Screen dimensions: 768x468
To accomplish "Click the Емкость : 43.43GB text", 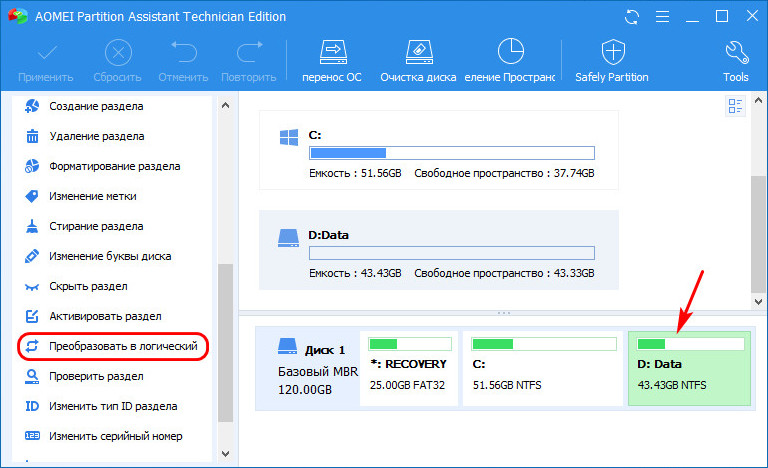I will pyautogui.click(x=355, y=273).
